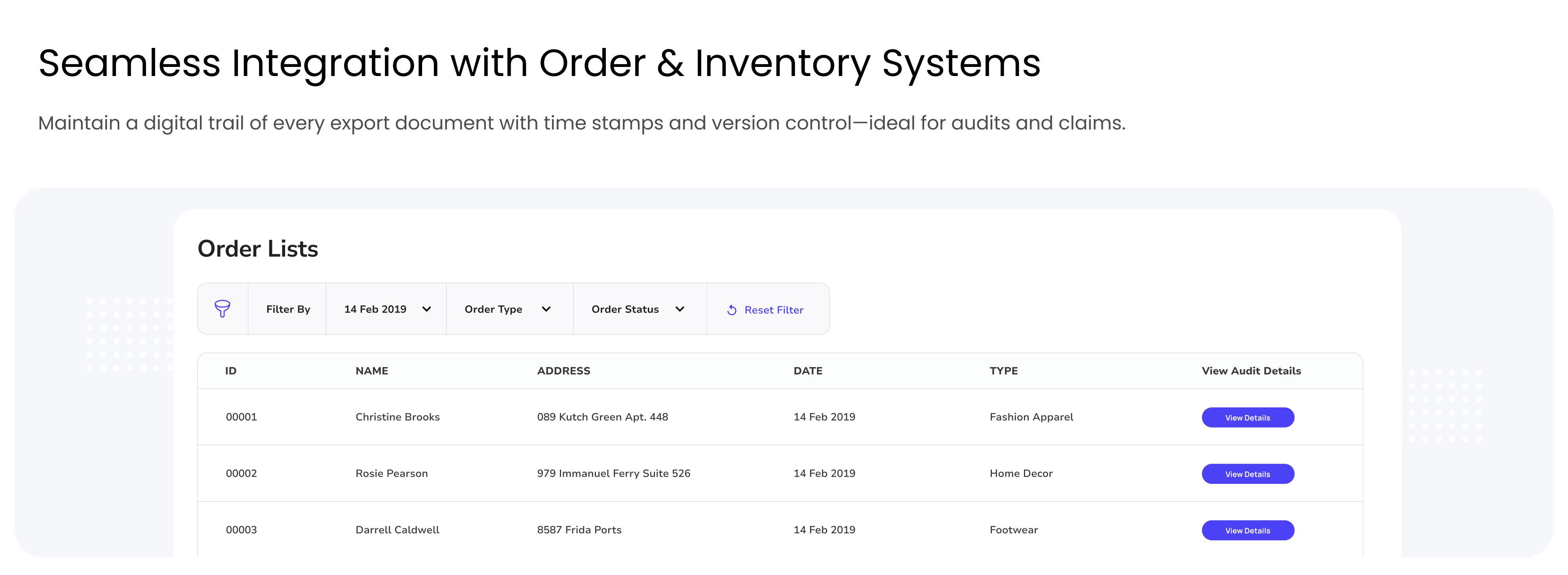Viewport: 1568px width, 575px height.
Task: Click the Reset Filter circular arrow icon
Action: click(732, 310)
